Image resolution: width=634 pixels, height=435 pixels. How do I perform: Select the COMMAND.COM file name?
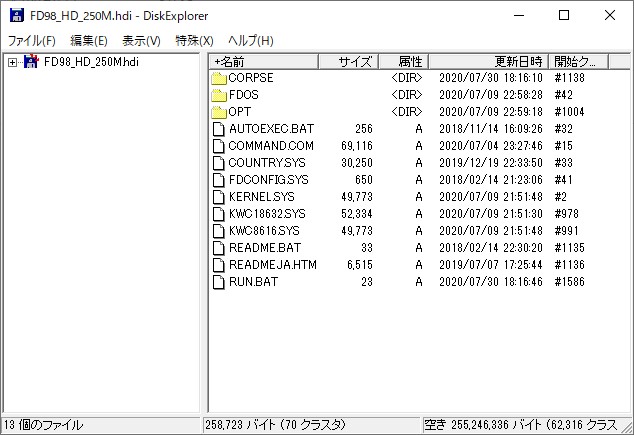coord(271,146)
